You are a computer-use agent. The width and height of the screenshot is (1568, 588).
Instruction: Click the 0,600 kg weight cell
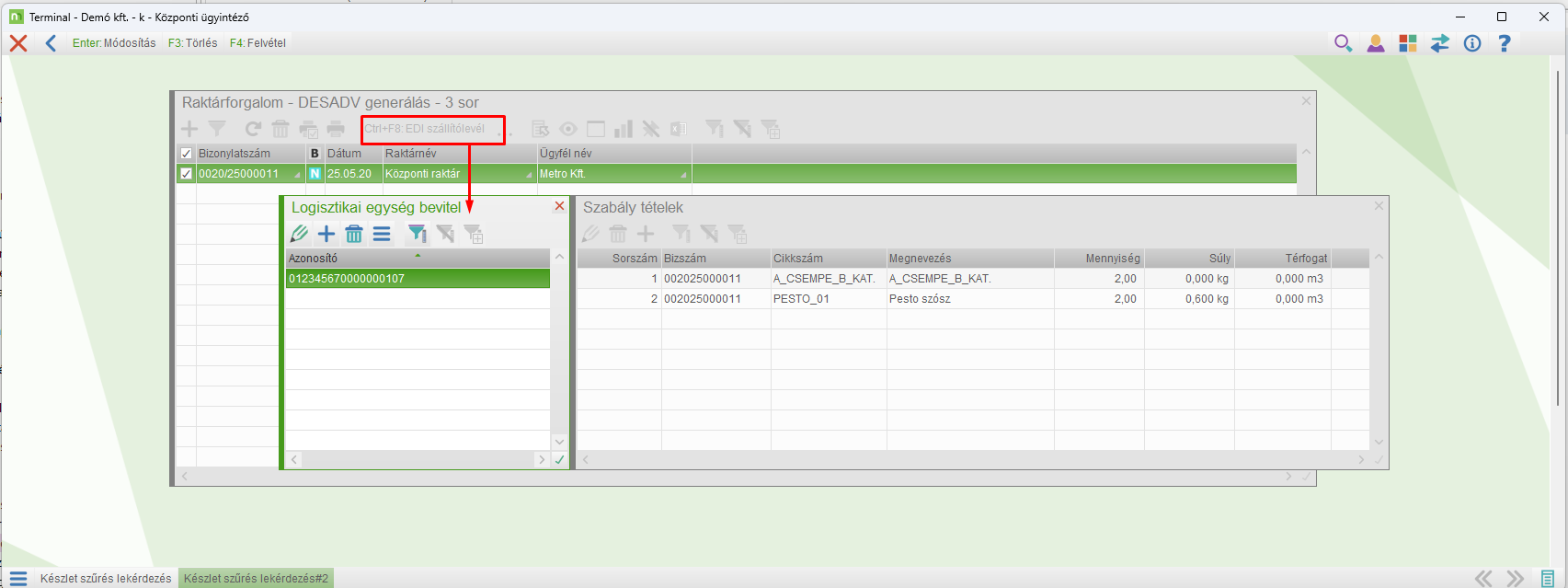[x=1189, y=299]
